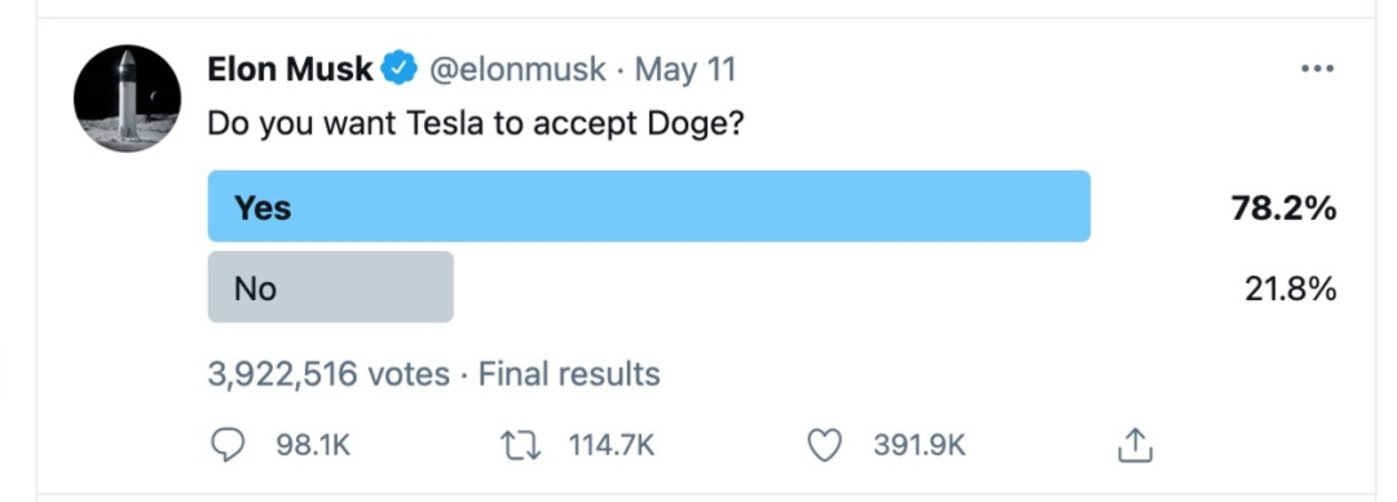This screenshot has width=1397, height=502.
Task: Click the 391.9K likes count
Action: click(x=919, y=446)
